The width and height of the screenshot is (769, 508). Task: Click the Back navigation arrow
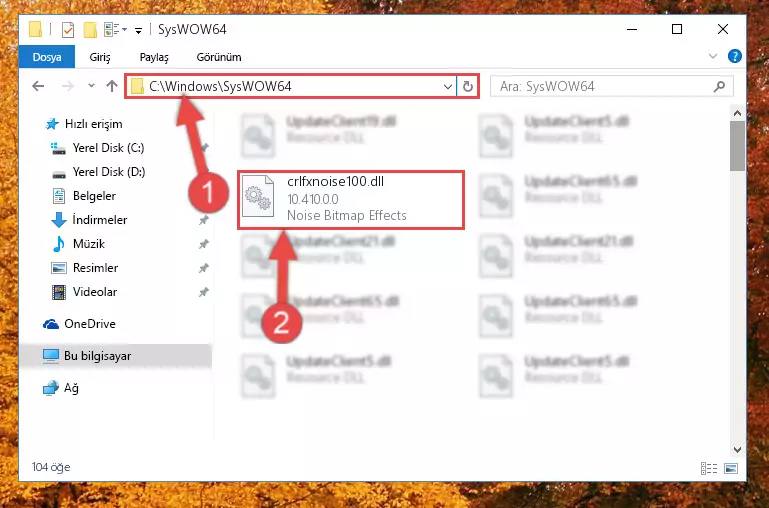point(38,86)
